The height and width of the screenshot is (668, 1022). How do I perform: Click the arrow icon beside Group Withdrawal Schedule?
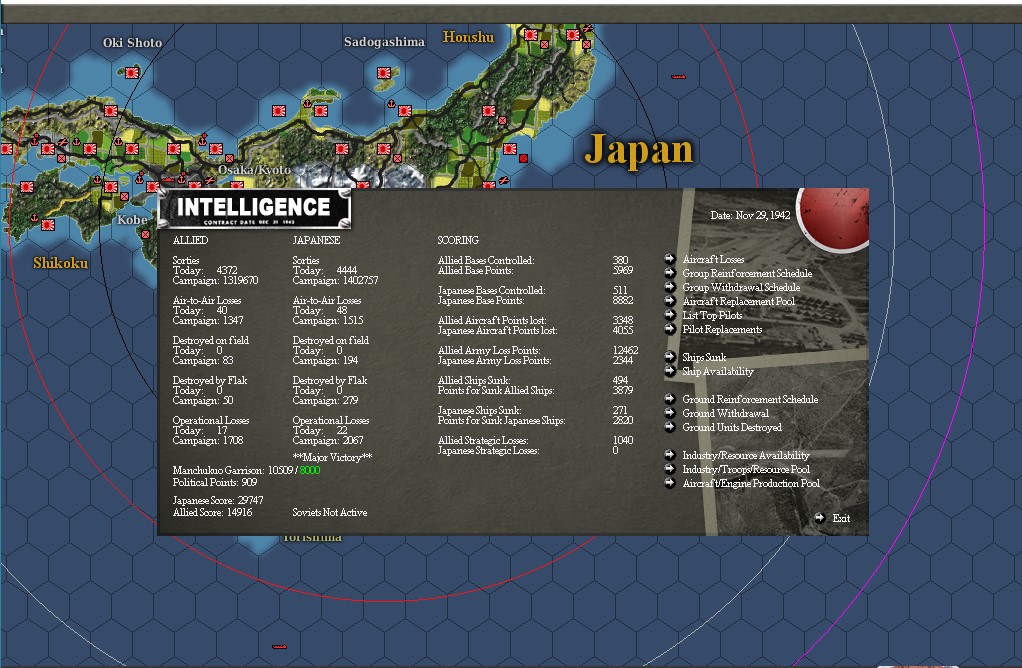[x=669, y=287]
